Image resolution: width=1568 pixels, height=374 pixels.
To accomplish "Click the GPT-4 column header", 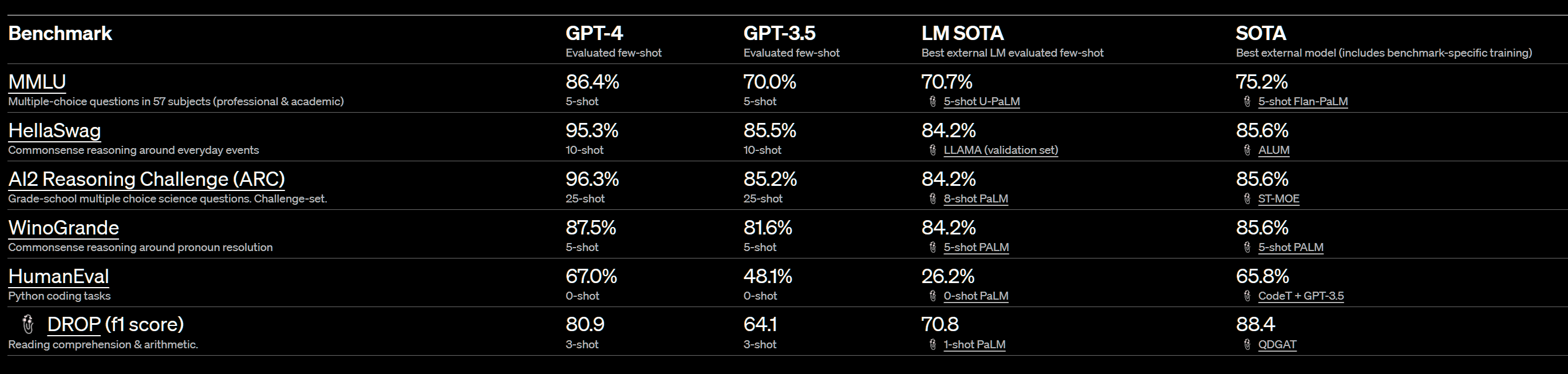I will pyautogui.click(x=594, y=33).
